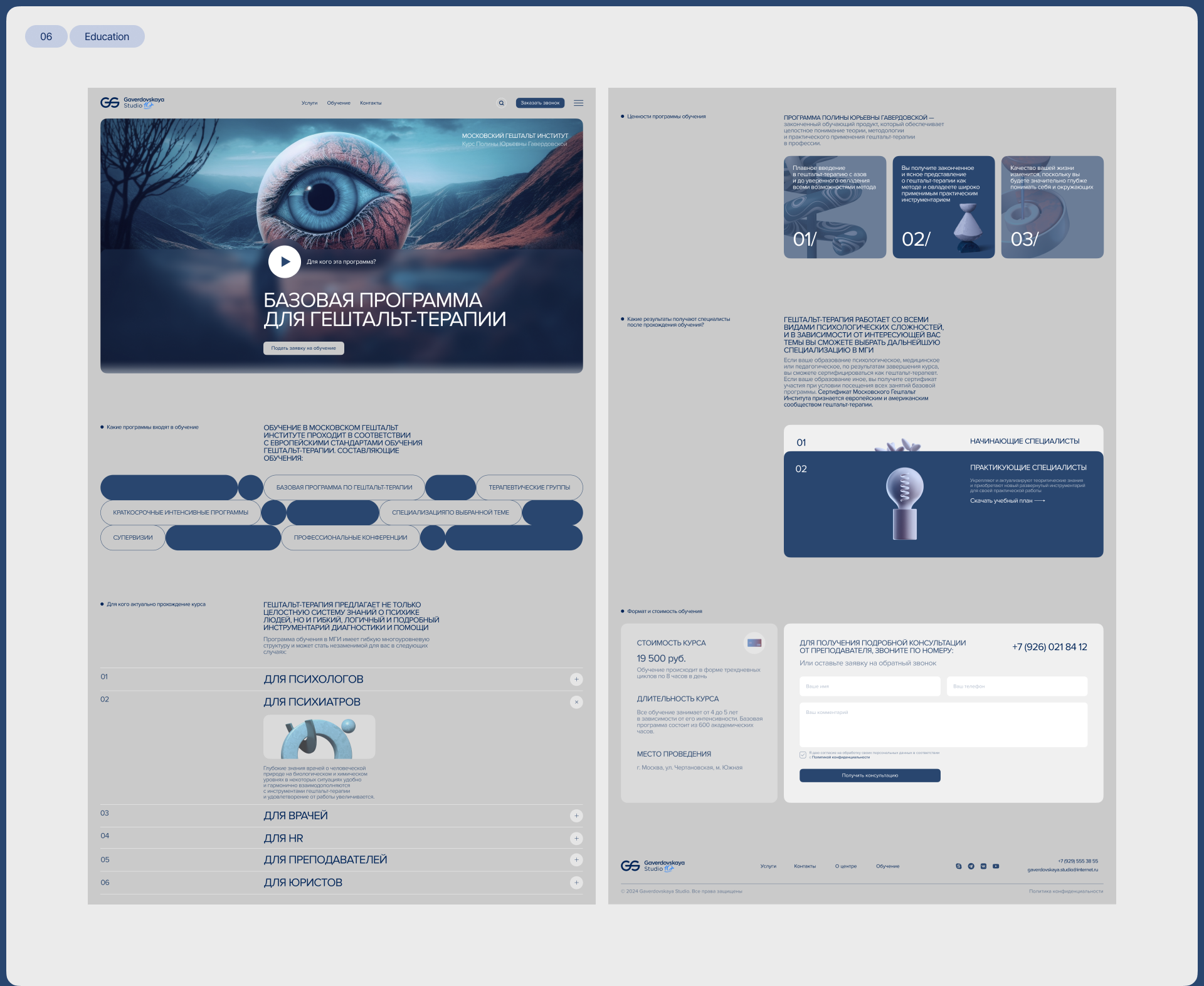The image size is (1204, 986).
Task: Open 'Услуги' in top navigation
Action: 309,103
